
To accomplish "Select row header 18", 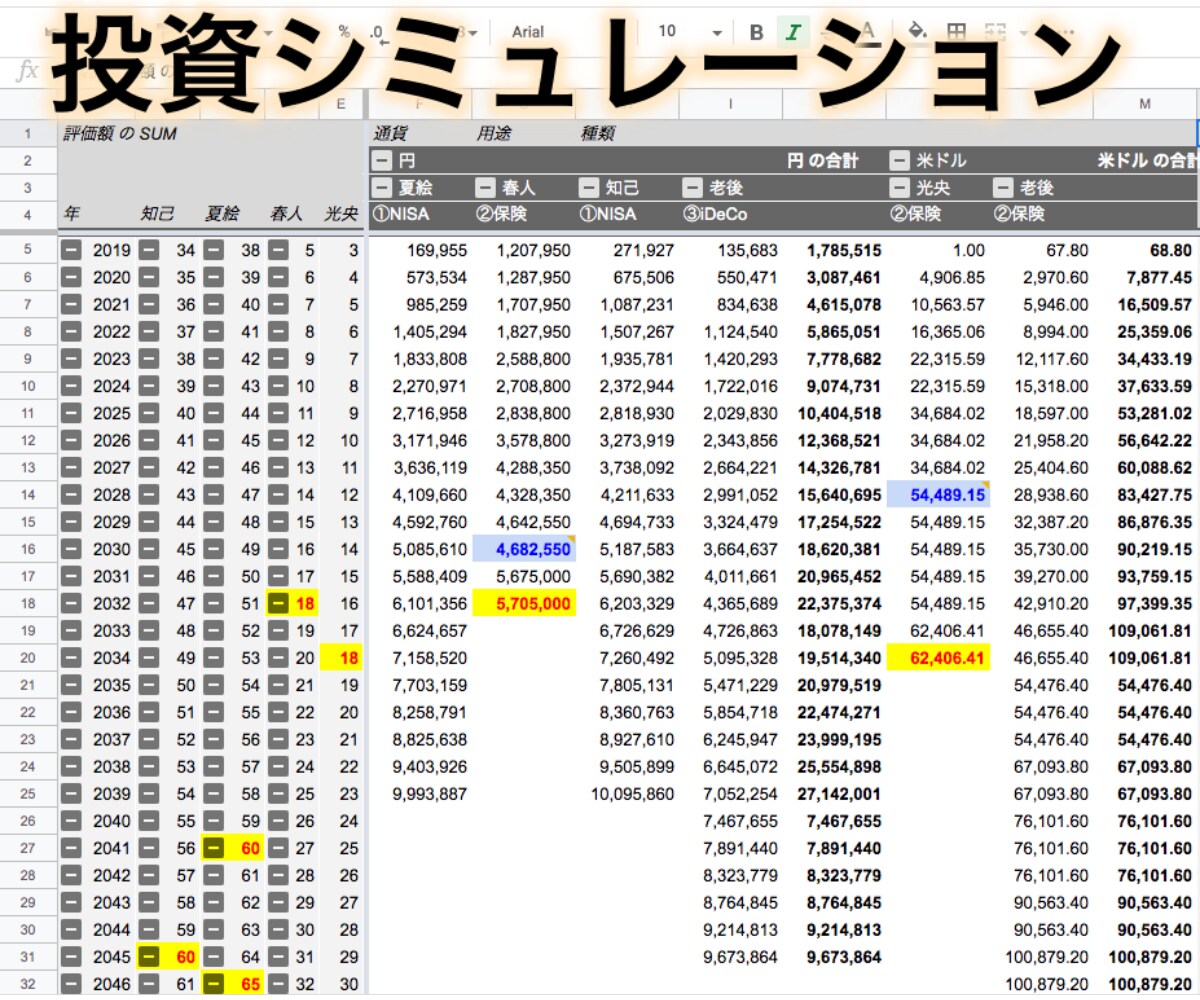I will pos(28,603).
